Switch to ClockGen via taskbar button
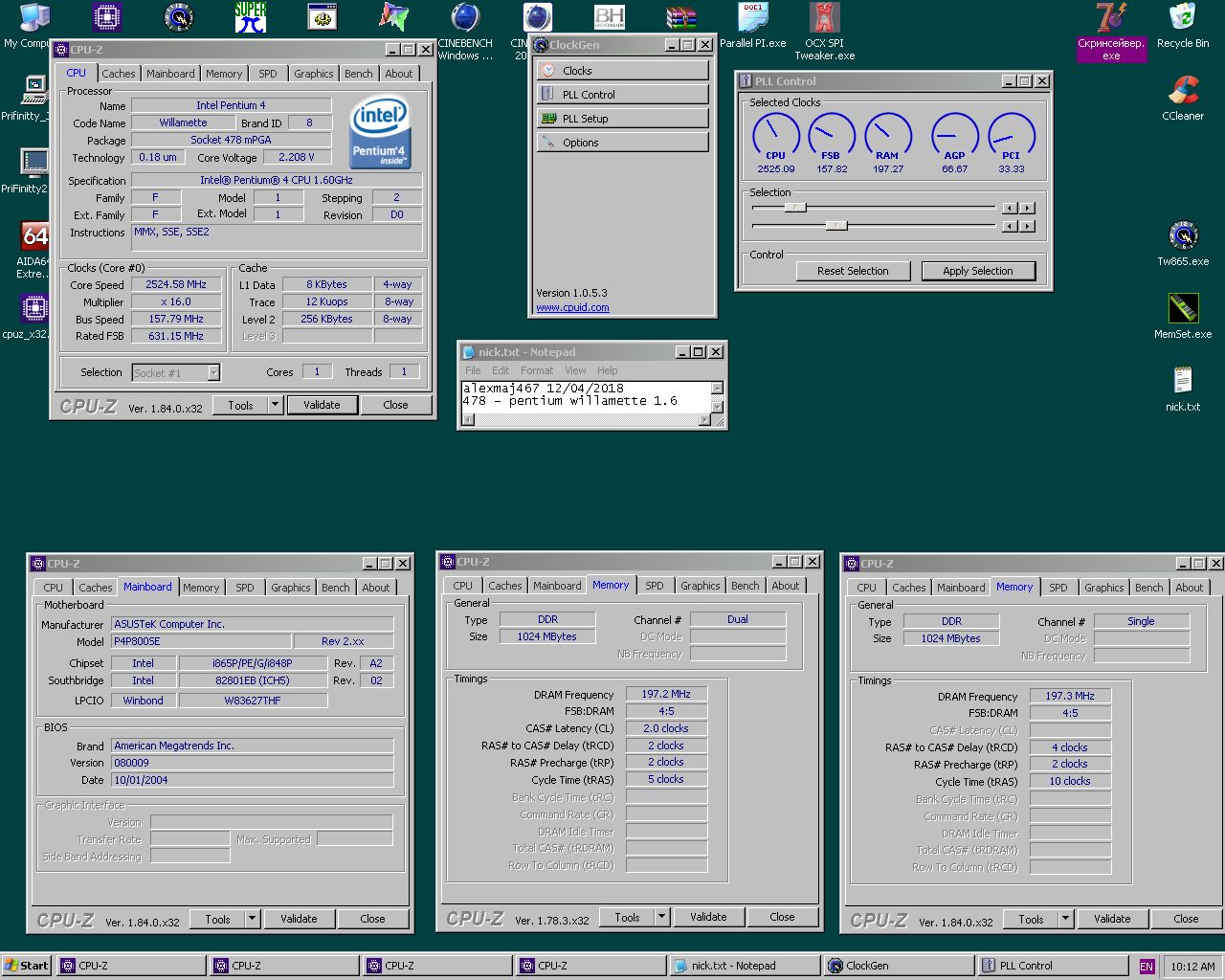Viewport: 1225px width, 980px height. tap(897, 966)
